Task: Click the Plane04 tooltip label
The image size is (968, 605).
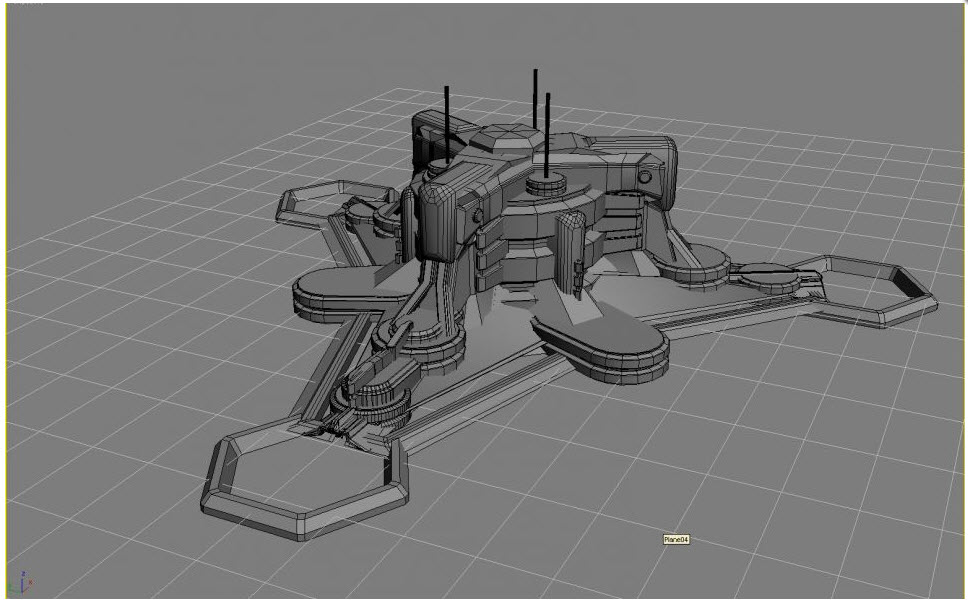Action: [x=676, y=540]
